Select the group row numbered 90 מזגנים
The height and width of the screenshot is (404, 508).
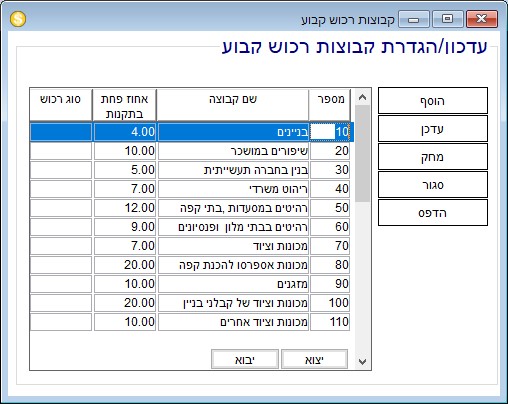tap(190, 284)
